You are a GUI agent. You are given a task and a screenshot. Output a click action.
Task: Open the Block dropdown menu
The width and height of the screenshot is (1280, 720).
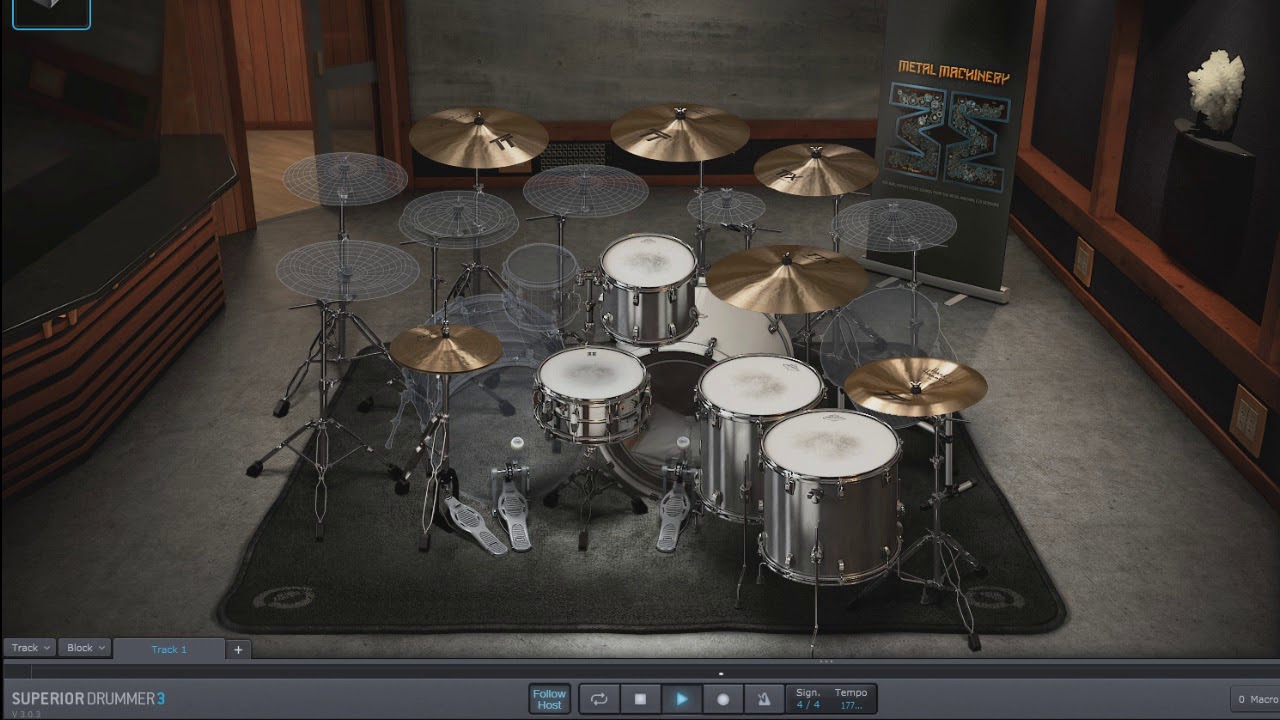85,648
